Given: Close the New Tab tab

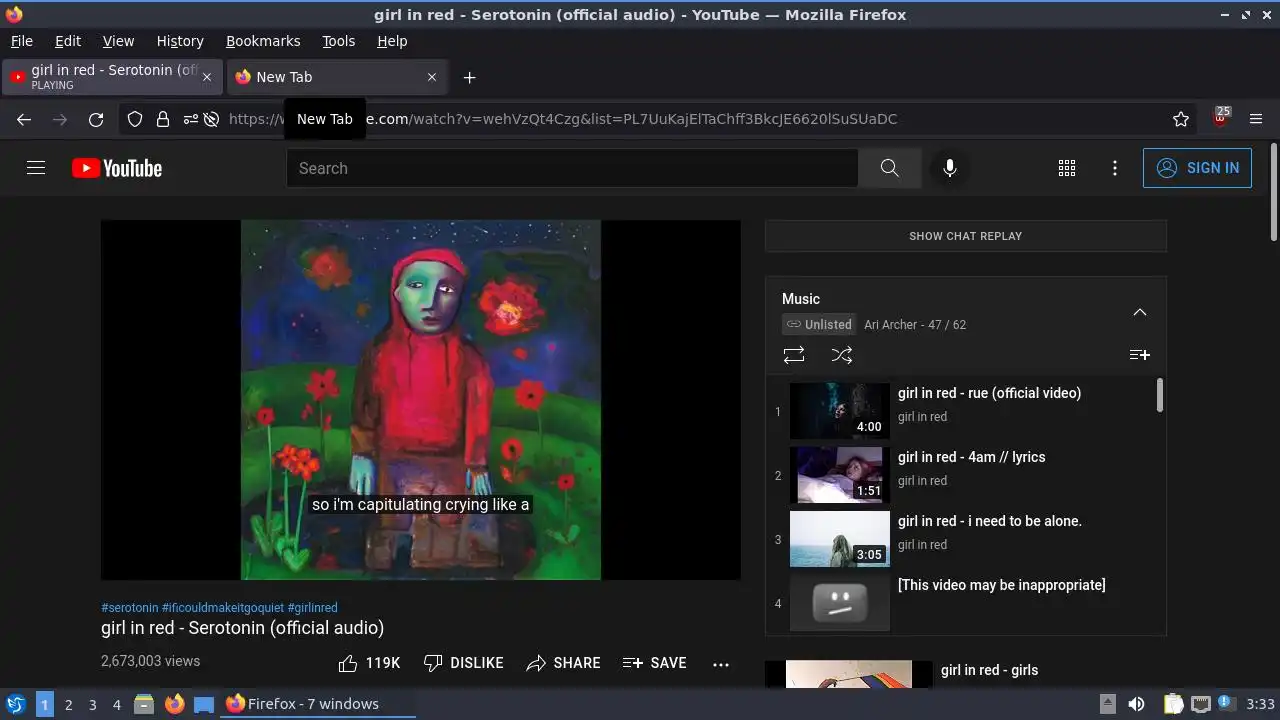Looking at the screenshot, I should (x=432, y=77).
